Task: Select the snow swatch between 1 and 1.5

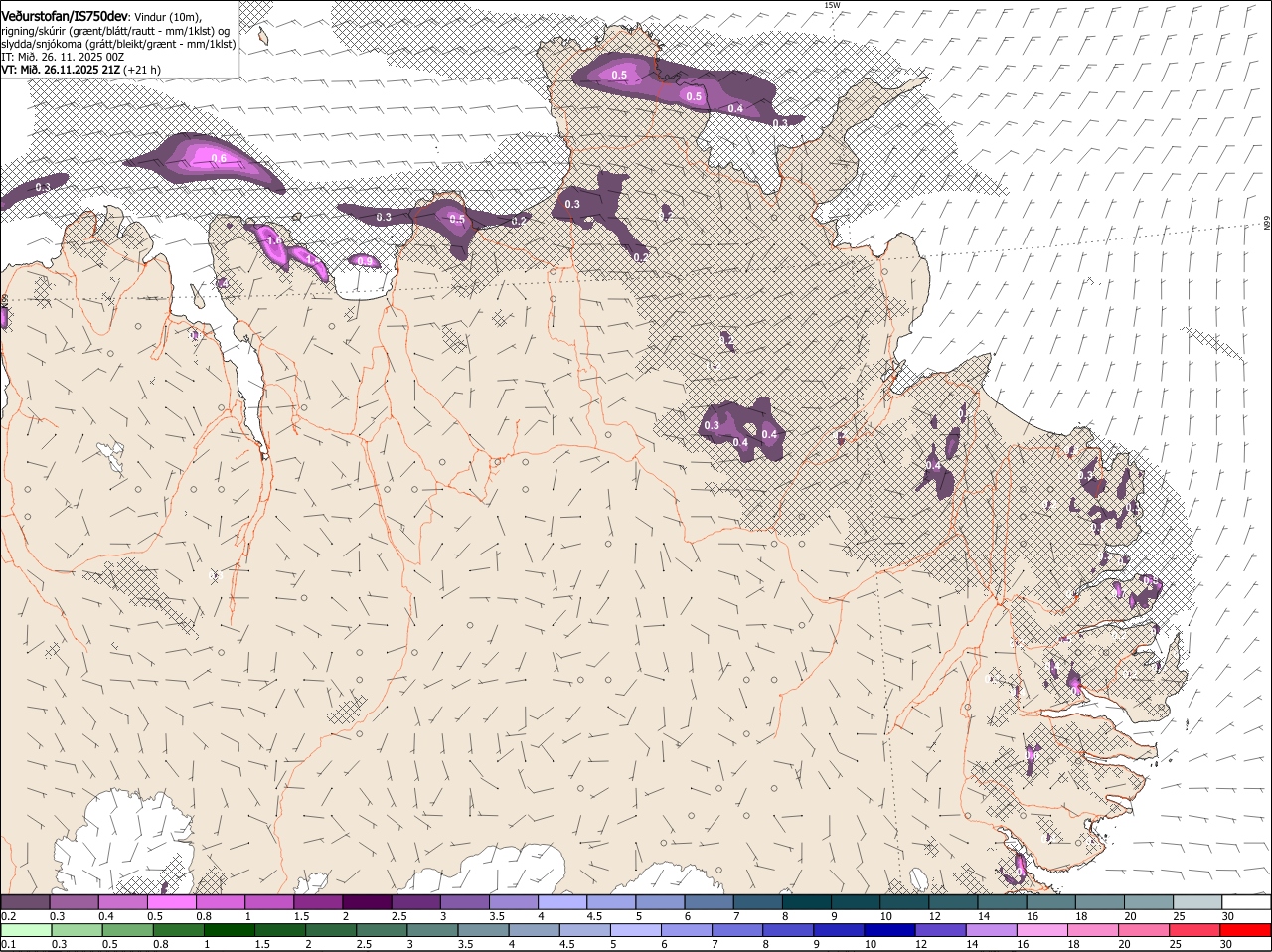Action: click(268, 901)
